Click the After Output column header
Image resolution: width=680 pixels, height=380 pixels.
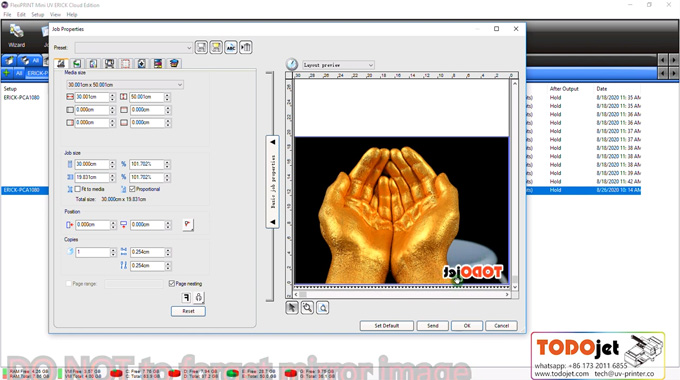pyautogui.click(x=564, y=89)
